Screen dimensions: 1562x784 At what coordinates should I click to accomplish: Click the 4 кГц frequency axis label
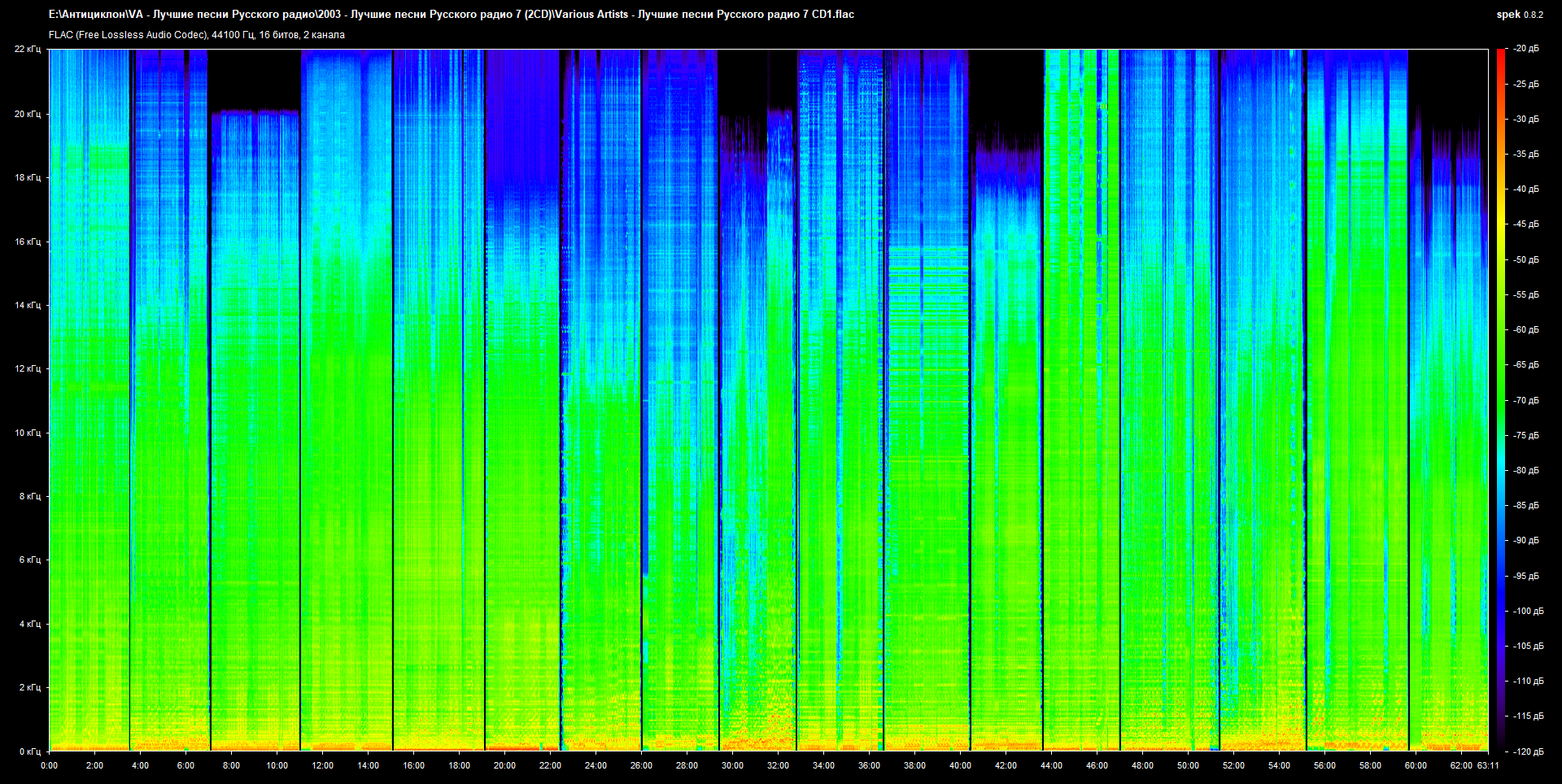(x=29, y=624)
